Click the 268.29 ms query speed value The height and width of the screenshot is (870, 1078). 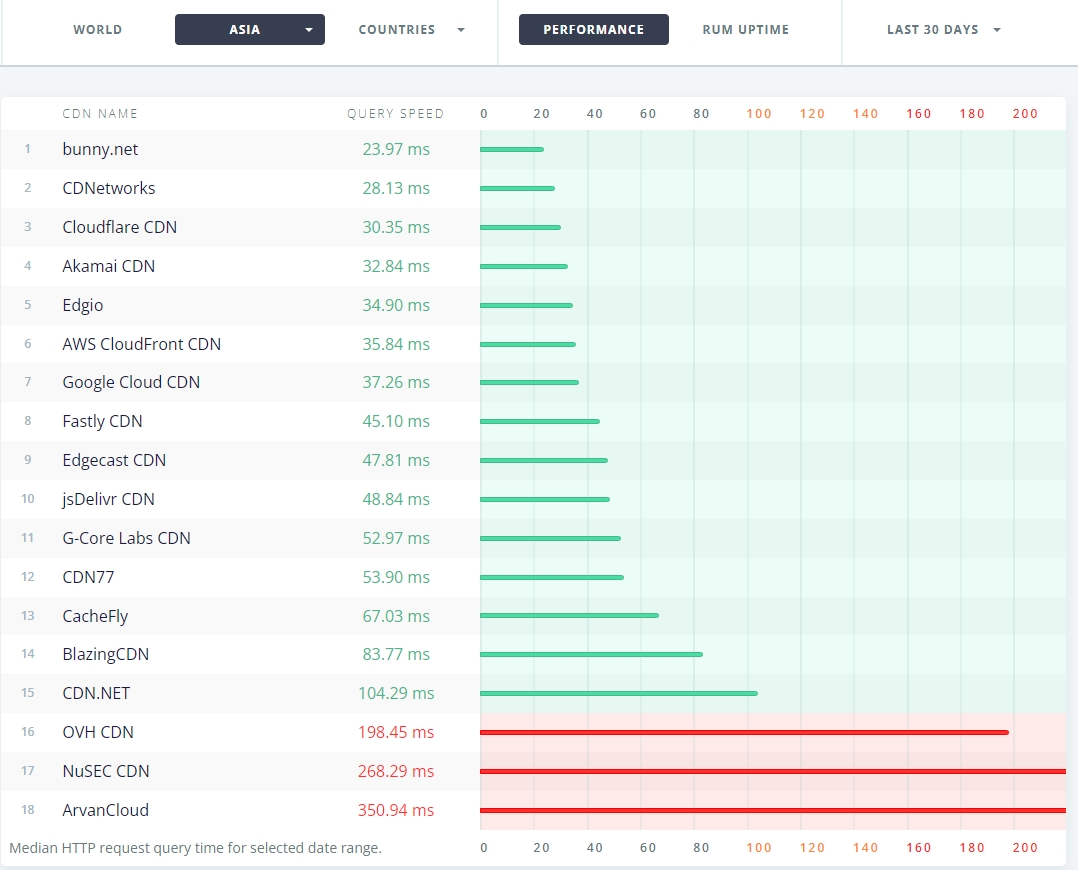point(396,771)
